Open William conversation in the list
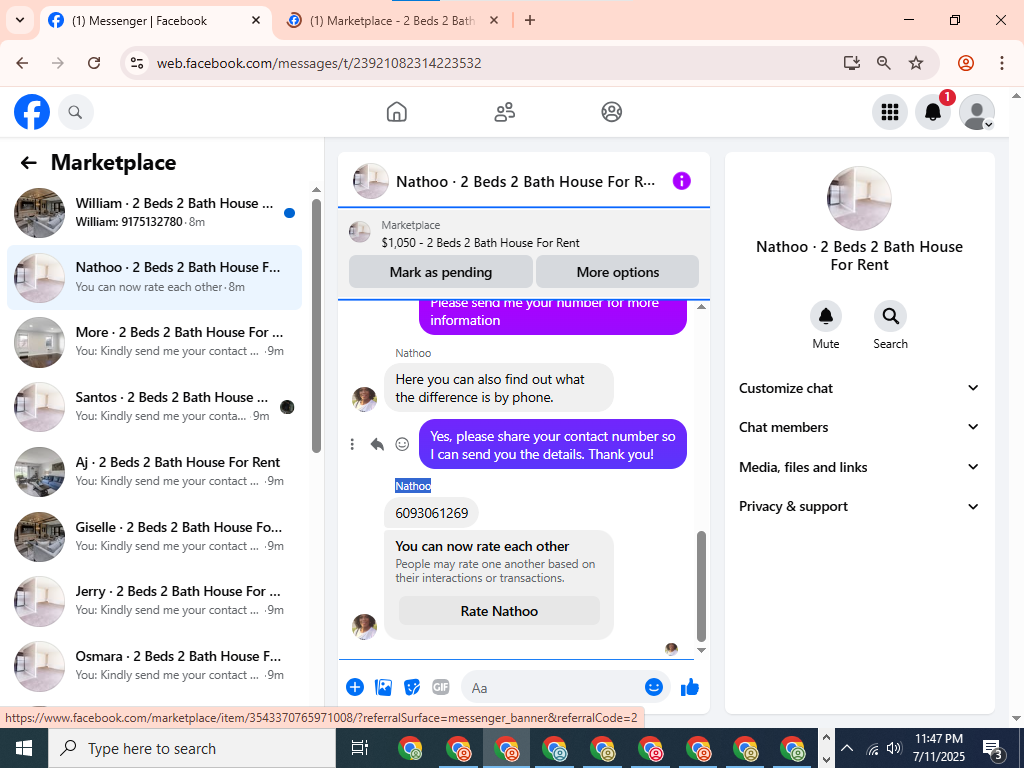 [155, 212]
